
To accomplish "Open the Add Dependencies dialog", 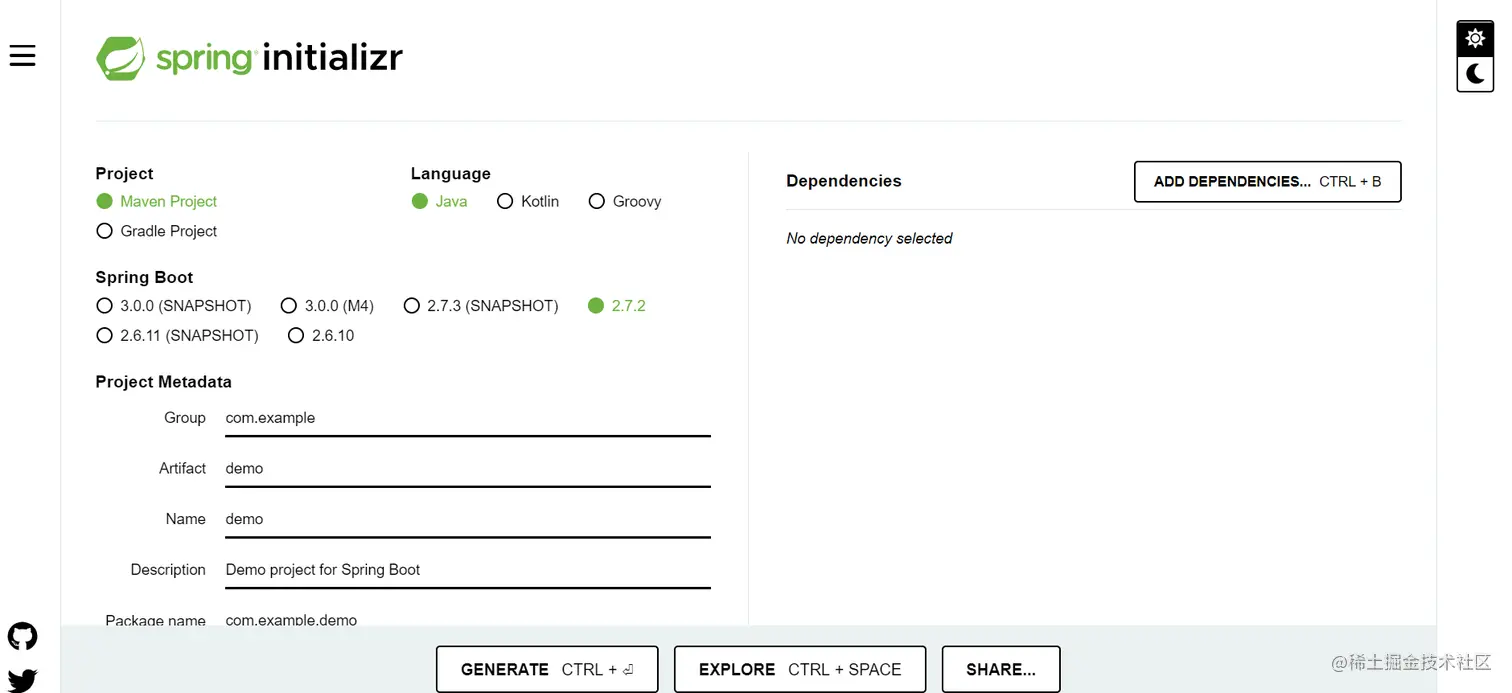I will pyautogui.click(x=1267, y=182).
